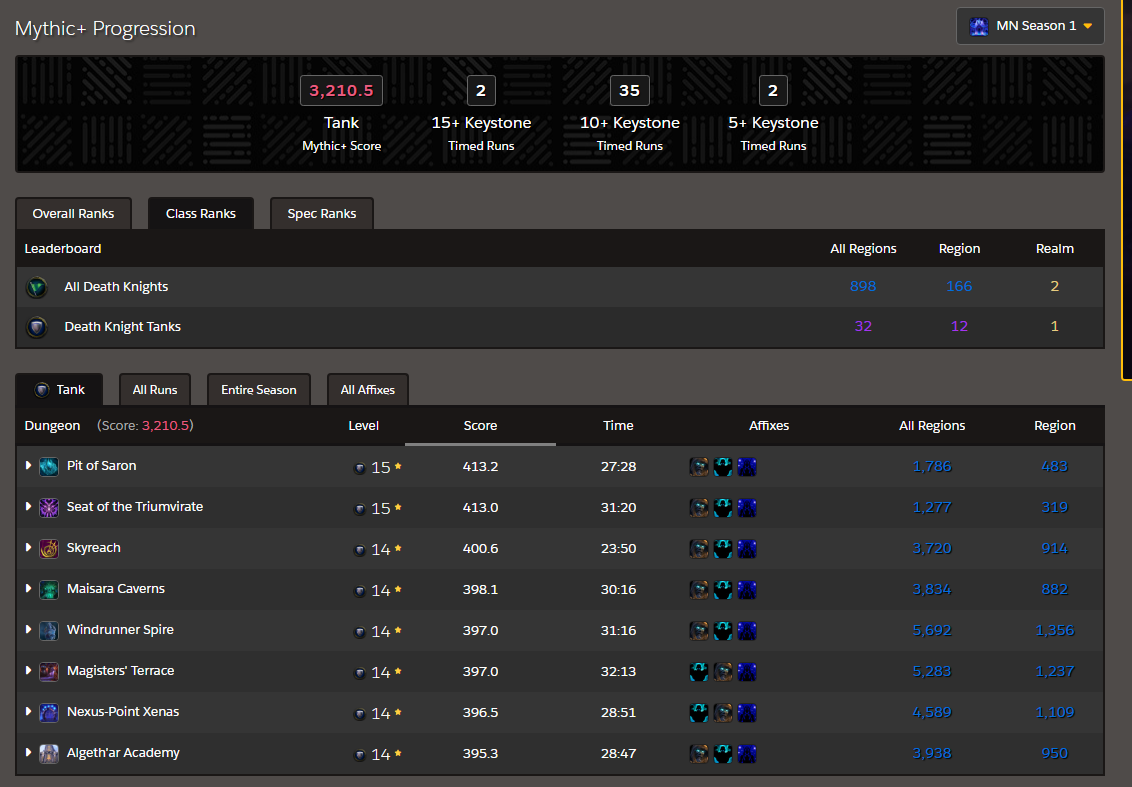Open Death Knight Tanks world rank 32
1132x787 pixels.
863,326
